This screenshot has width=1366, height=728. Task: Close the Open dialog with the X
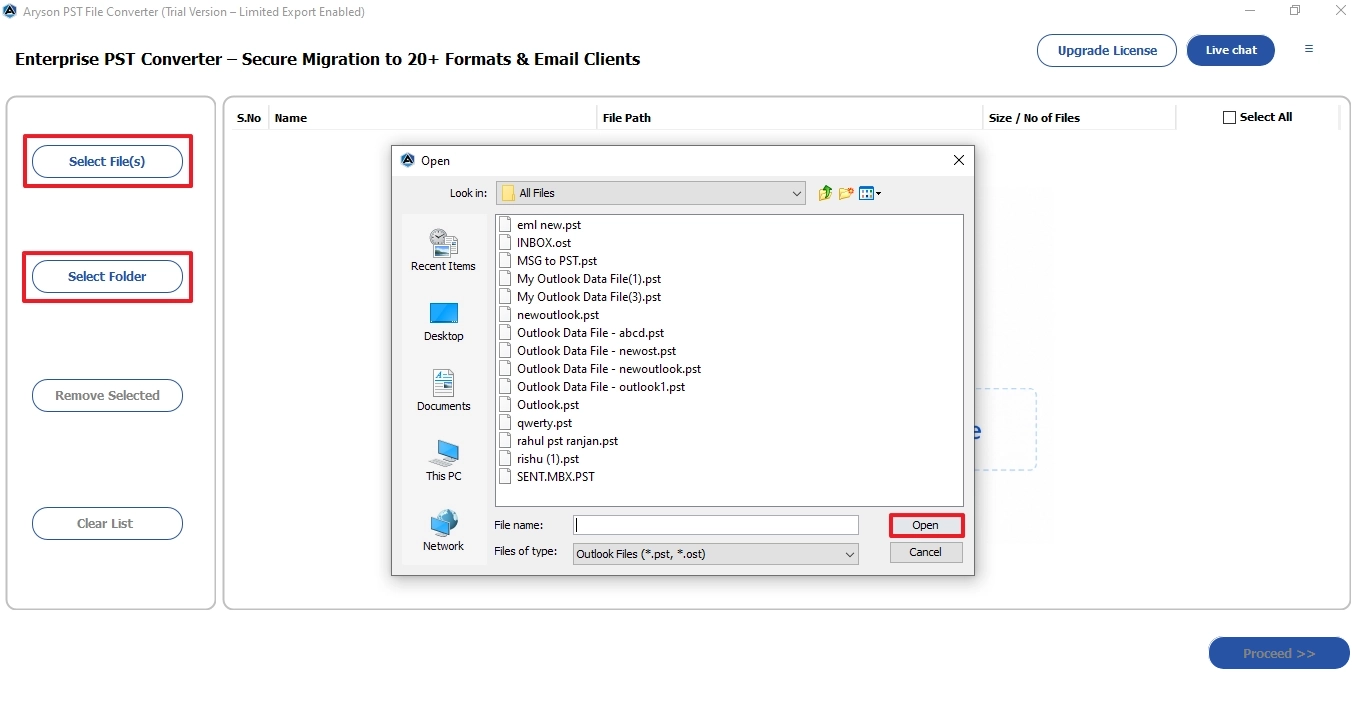[958, 160]
